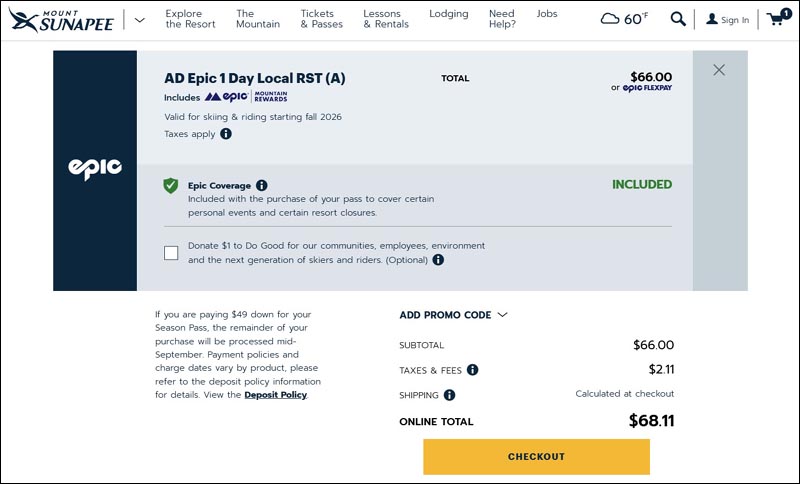This screenshot has width=800, height=484.
Task: Click the Sign In link
Action: click(x=727, y=19)
